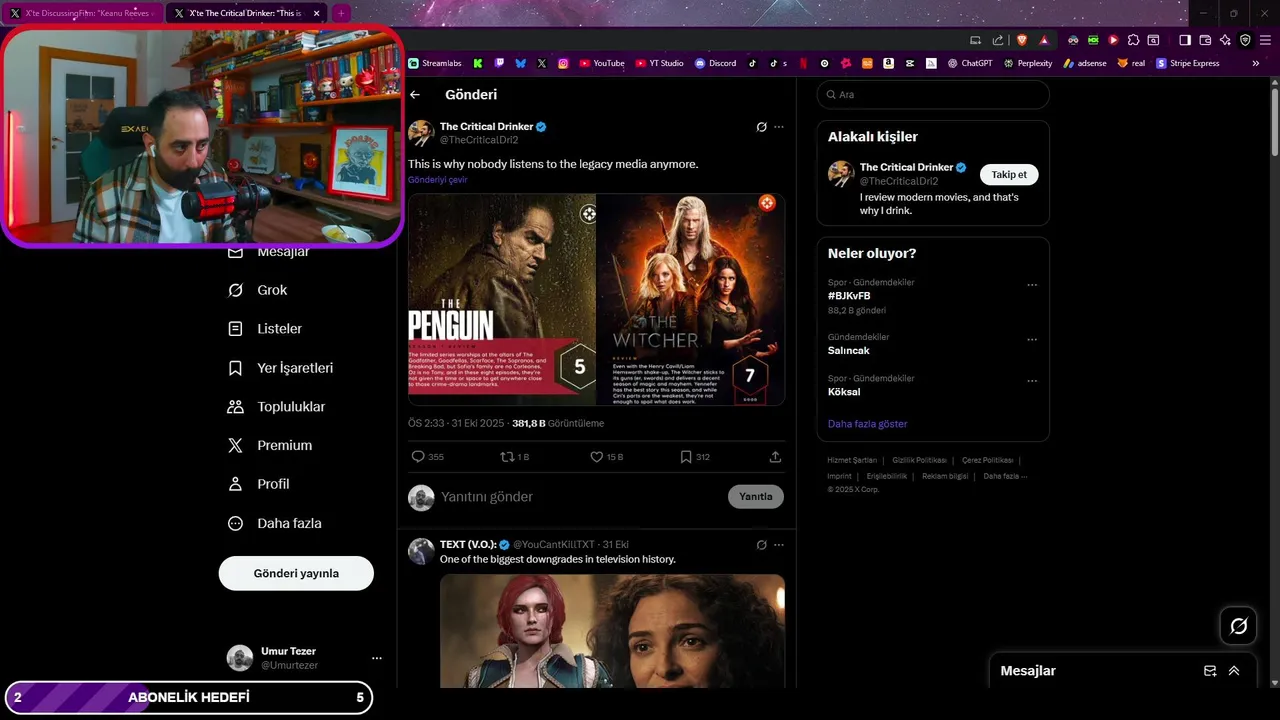Open Premium in the sidebar
Viewport: 1280px width, 720px height.
(270, 446)
